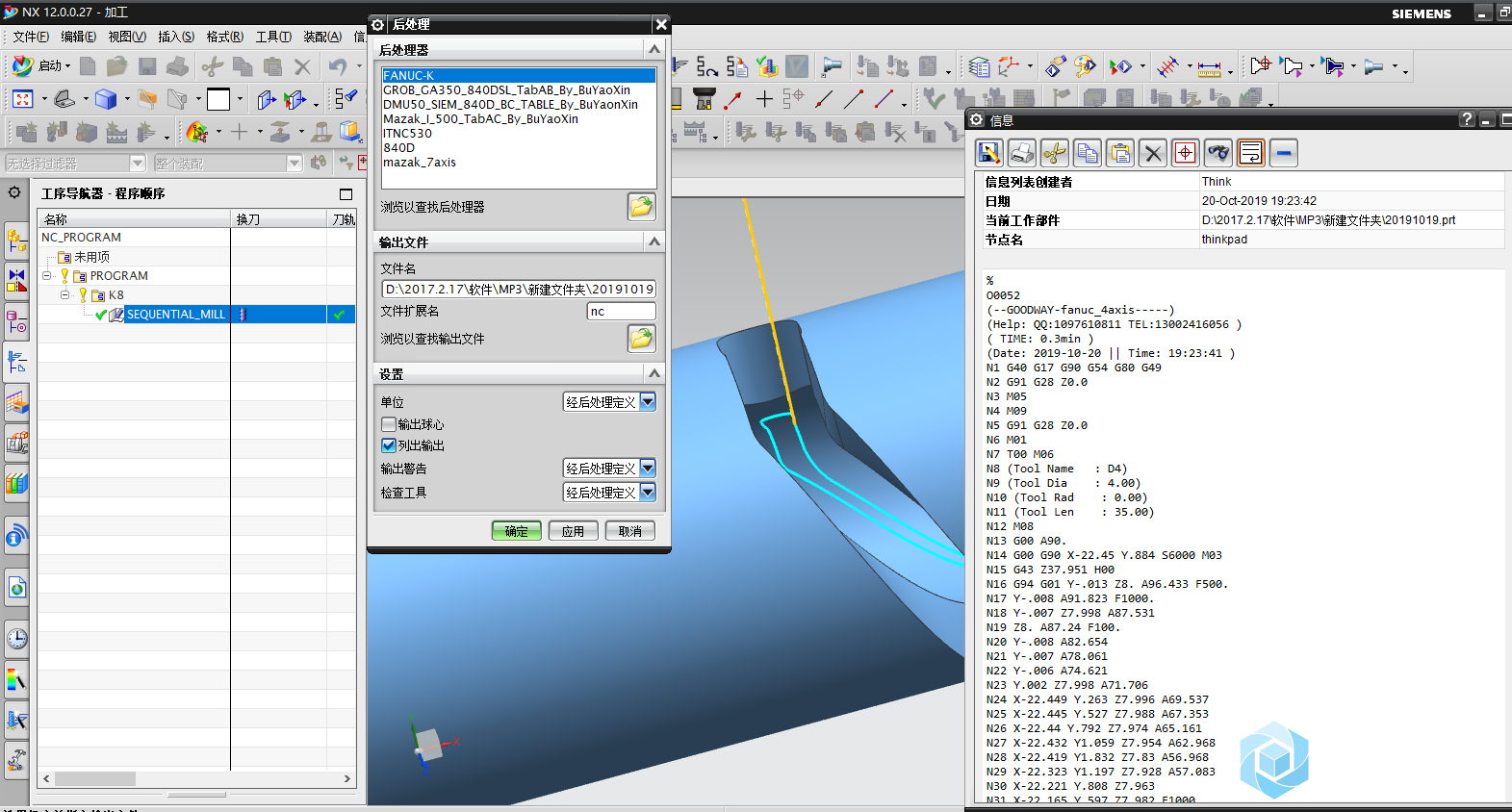Click the Fit view icon with red arrows
Image resolution: width=1512 pixels, height=812 pixels.
coord(23,99)
